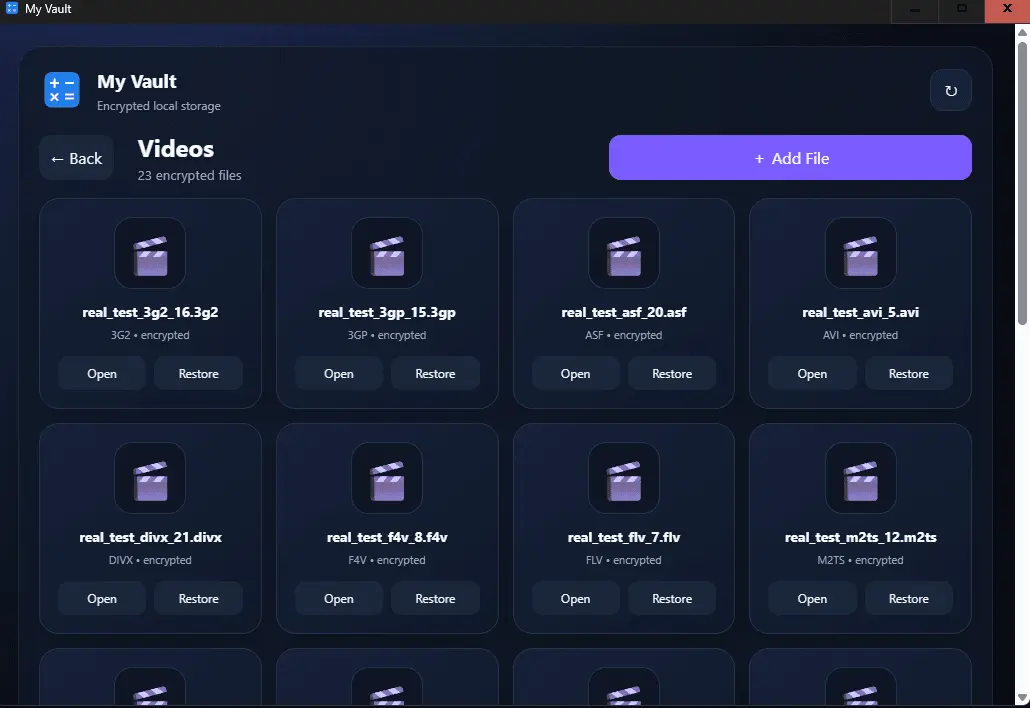Click the 'DIVX • encrypted' label

[x=150, y=560]
